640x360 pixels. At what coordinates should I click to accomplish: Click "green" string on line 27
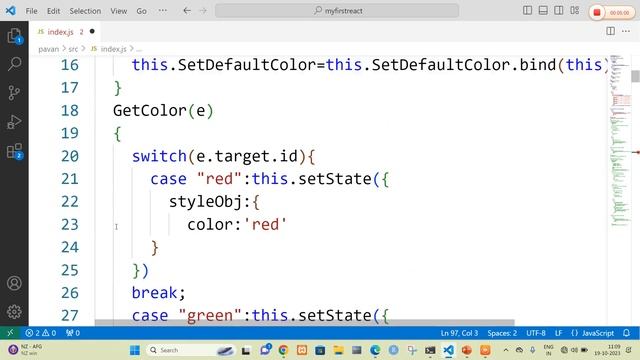click(x=211, y=315)
